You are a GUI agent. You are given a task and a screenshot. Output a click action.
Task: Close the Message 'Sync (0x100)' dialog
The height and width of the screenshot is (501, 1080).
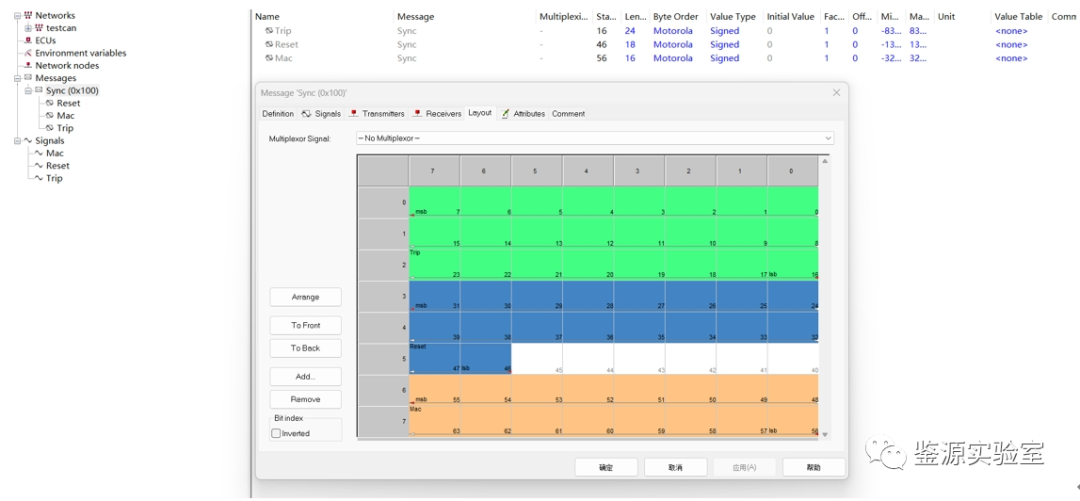(837, 93)
